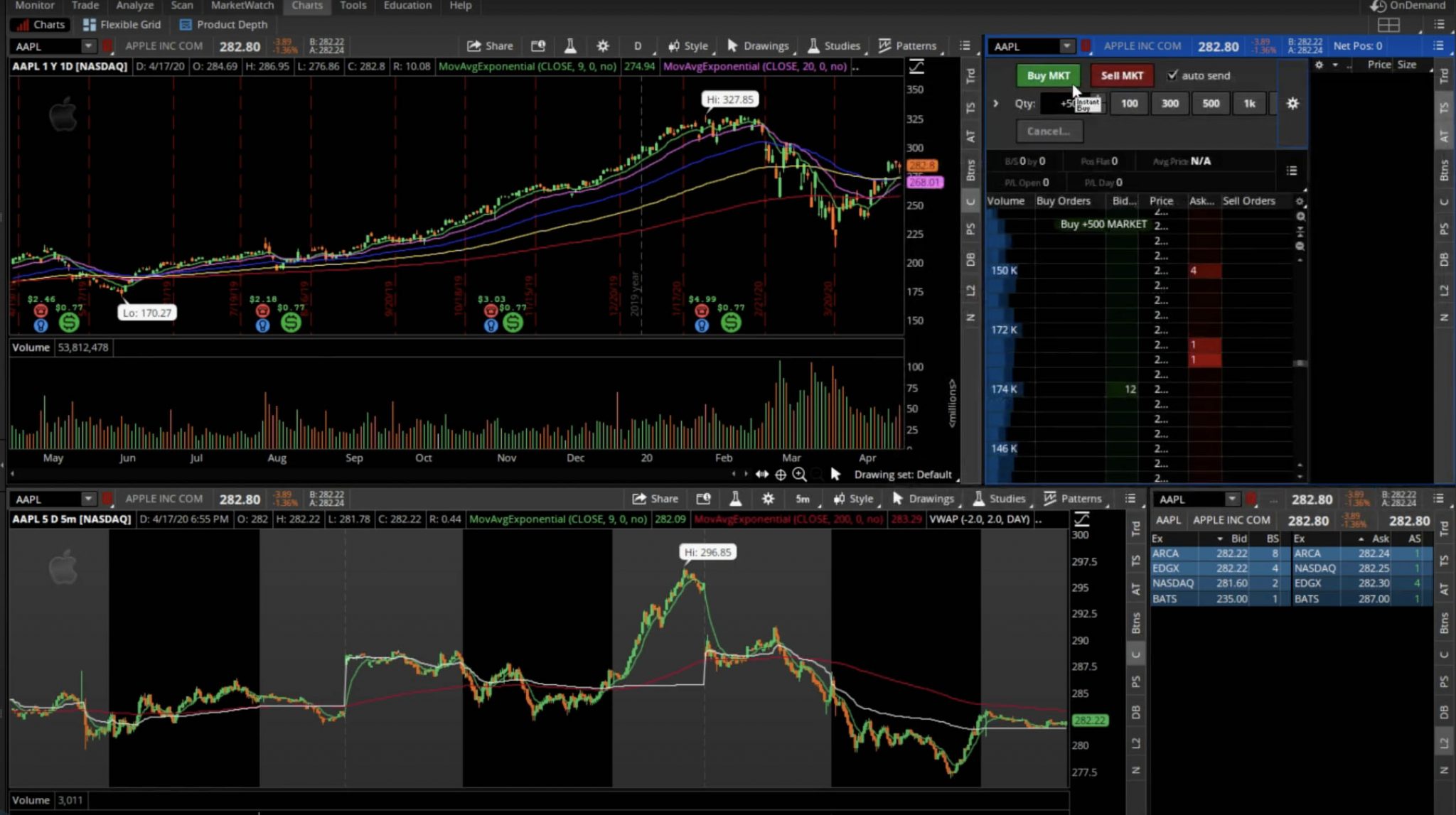Expand the AAPL symbol dropdown
1456x815 pixels.
87,46
